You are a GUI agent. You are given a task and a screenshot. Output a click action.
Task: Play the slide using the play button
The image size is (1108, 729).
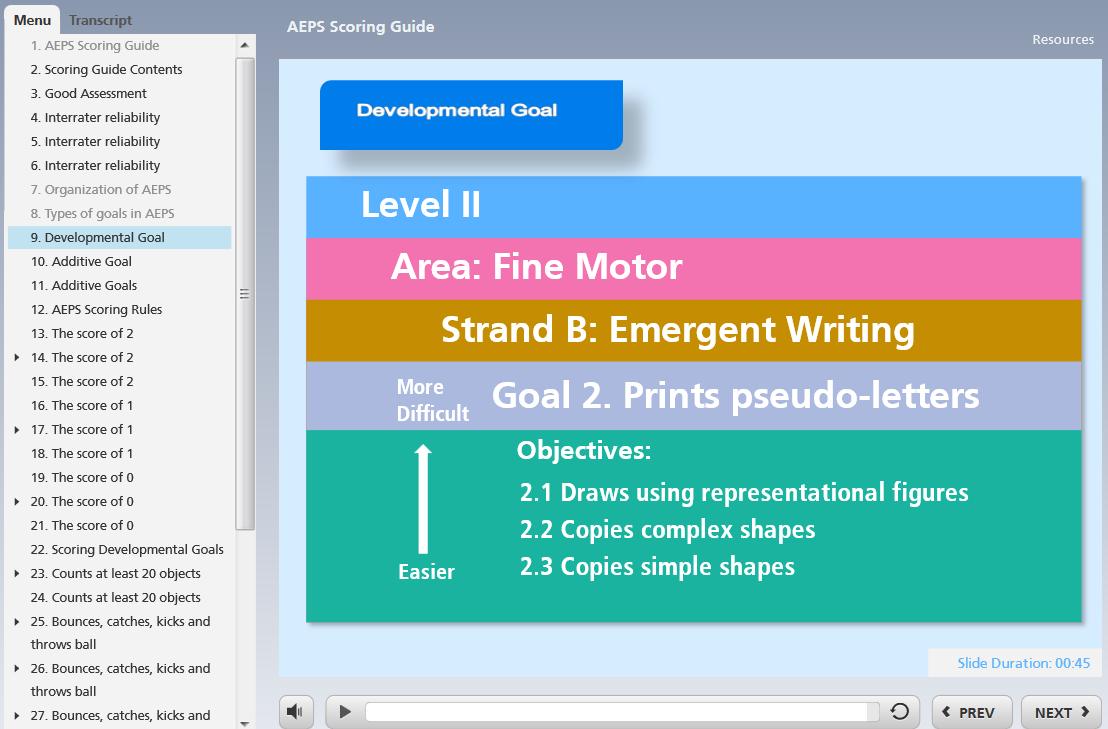tap(345, 711)
